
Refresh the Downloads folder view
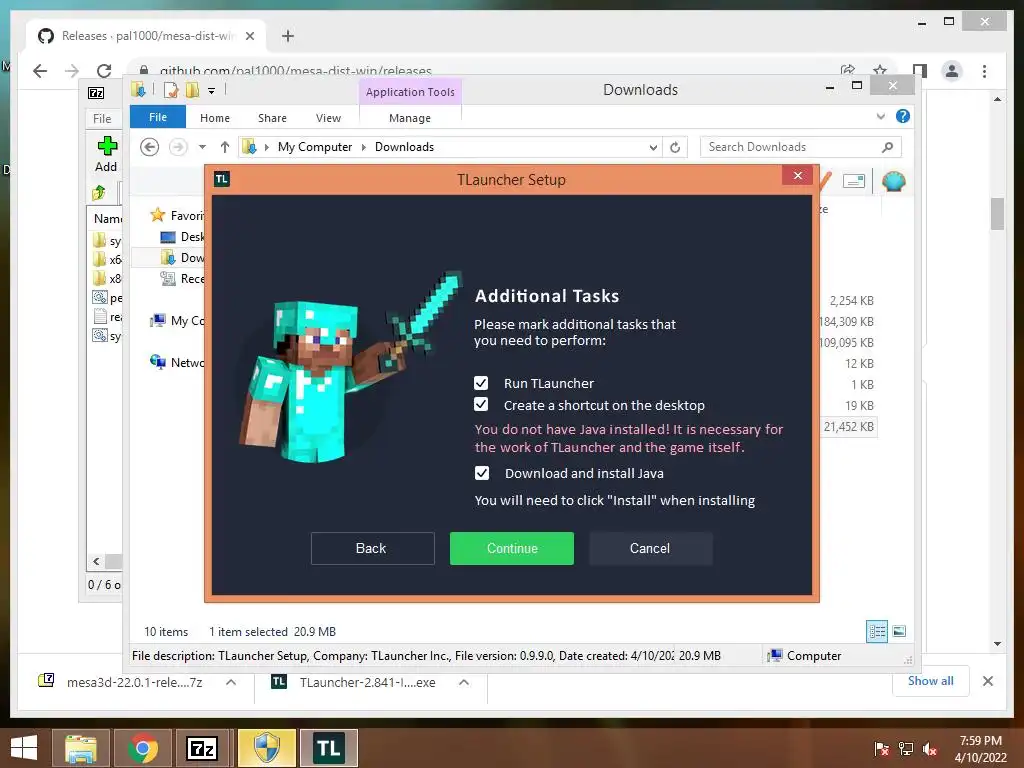(675, 148)
